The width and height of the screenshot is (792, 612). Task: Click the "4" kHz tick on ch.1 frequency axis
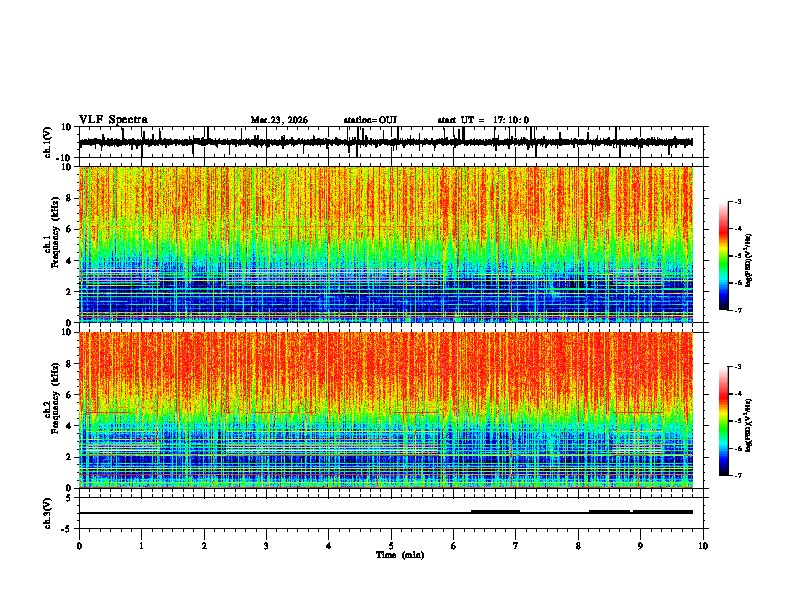coord(69,261)
